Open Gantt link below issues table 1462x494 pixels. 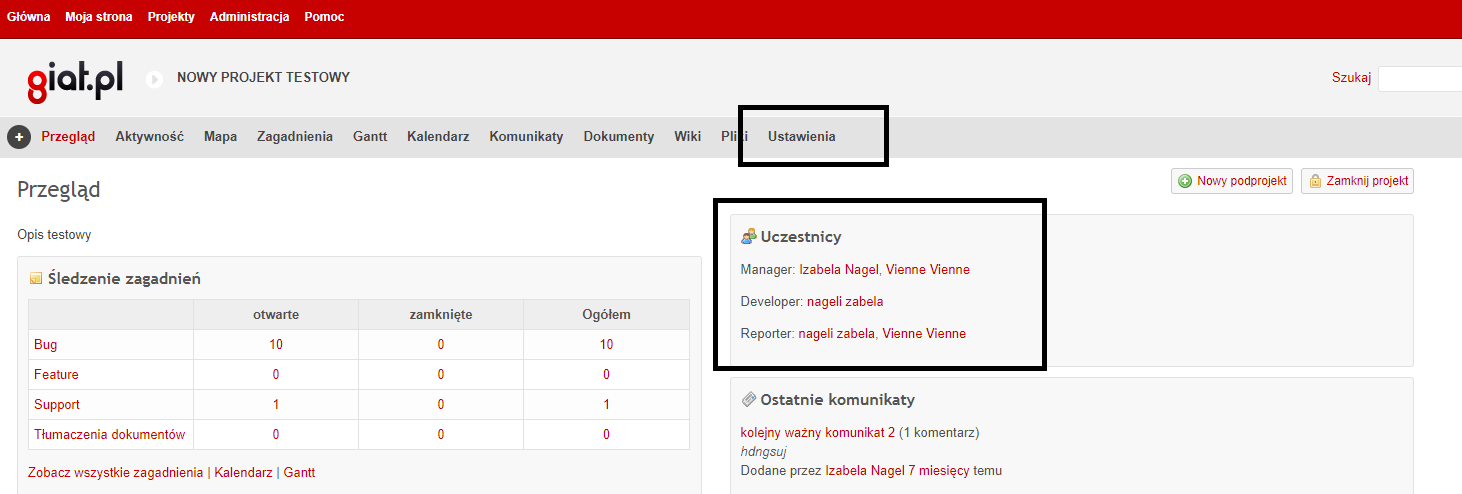coord(299,472)
